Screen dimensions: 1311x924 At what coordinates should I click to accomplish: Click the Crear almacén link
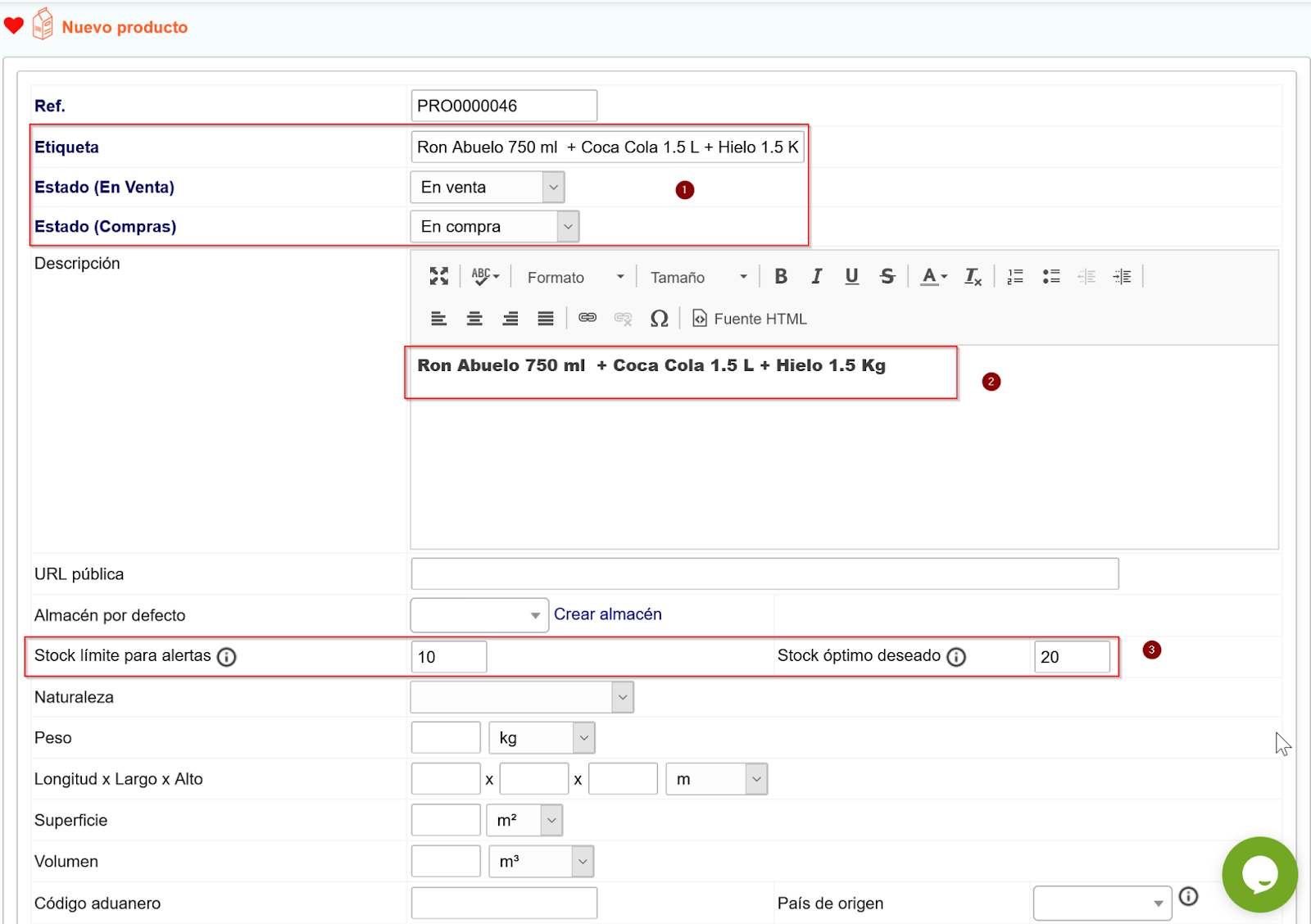(608, 614)
